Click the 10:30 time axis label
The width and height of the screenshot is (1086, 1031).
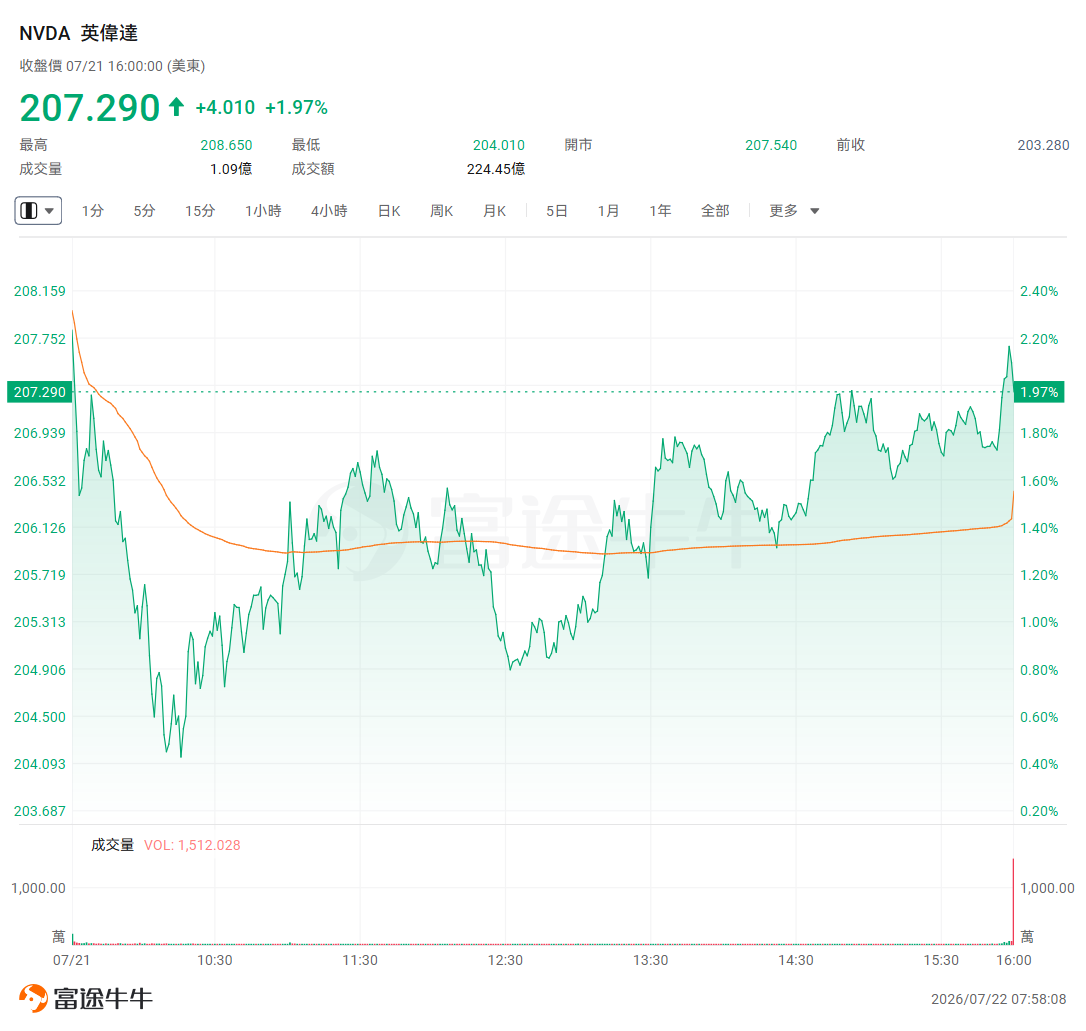(215, 960)
